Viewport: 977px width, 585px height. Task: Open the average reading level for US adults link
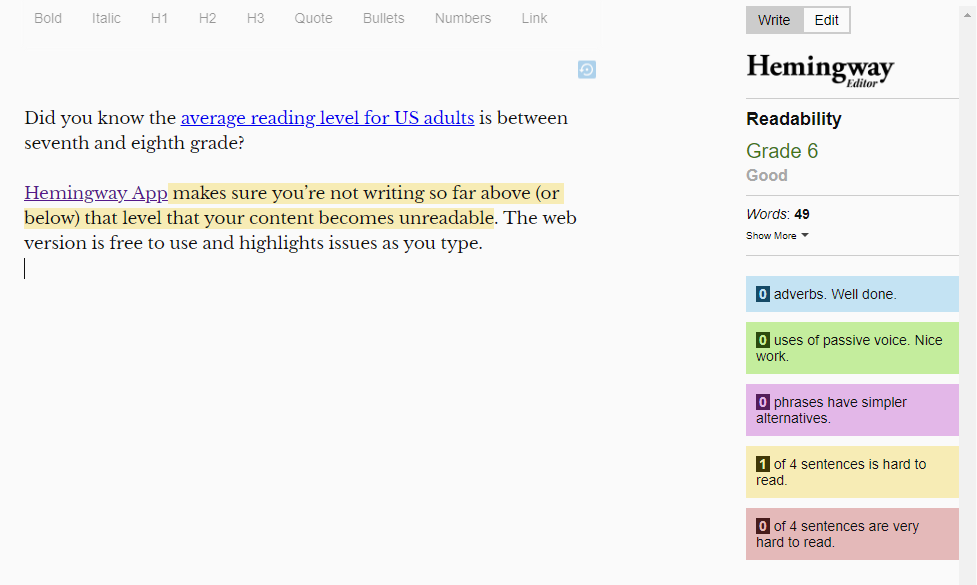click(327, 118)
